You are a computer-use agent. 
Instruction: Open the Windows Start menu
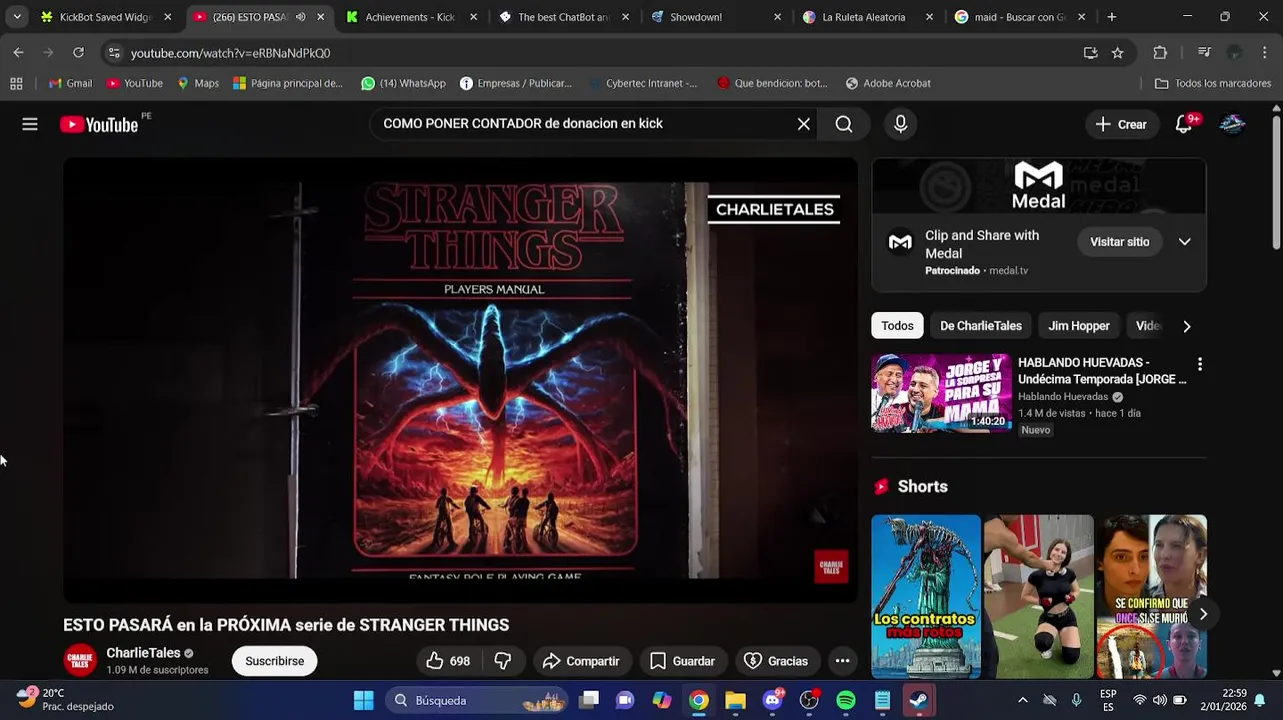pyautogui.click(x=363, y=700)
